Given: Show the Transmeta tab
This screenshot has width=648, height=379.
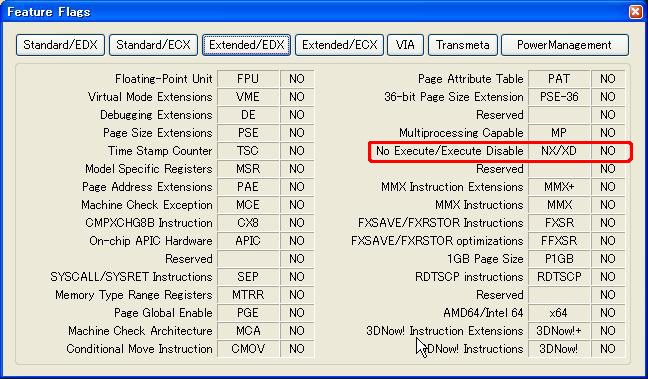Looking at the screenshot, I should 462,45.
